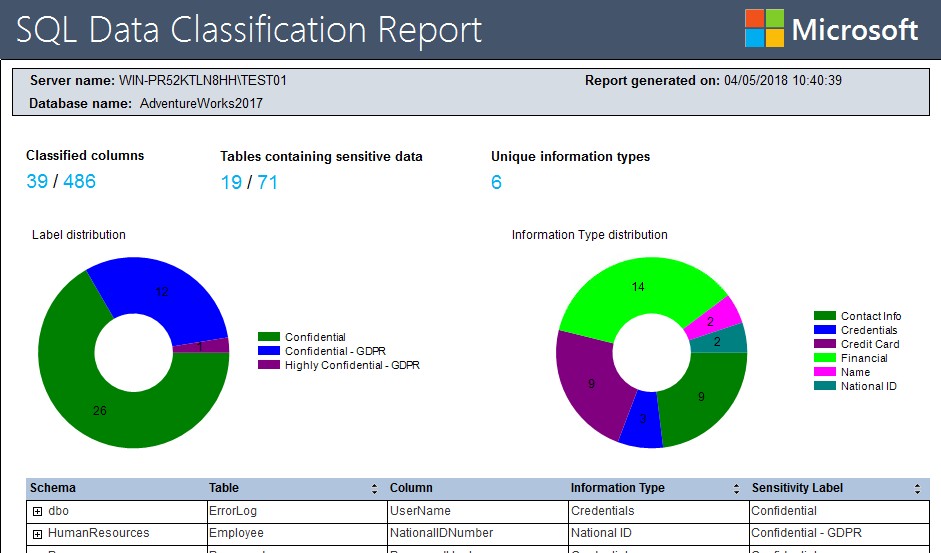Click the Information Type distribution title

pyautogui.click(x=589, y=235)
